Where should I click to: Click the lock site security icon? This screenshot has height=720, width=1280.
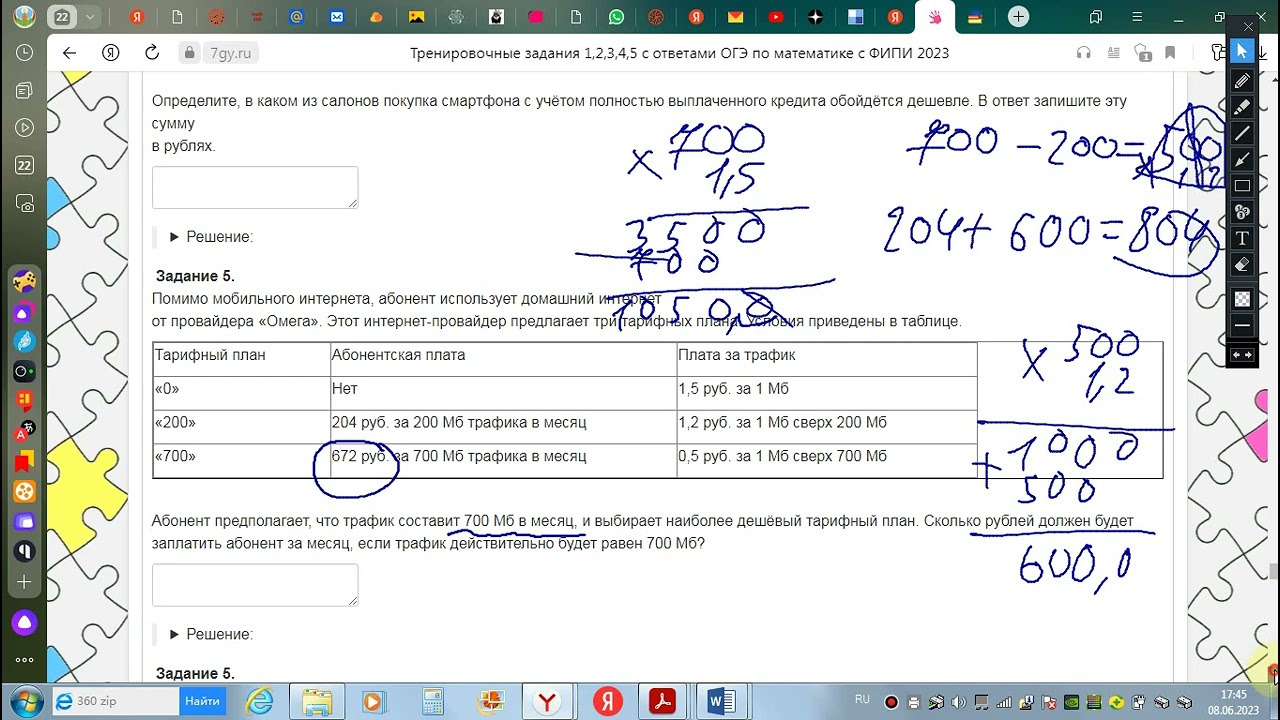(x=188, y=53)
